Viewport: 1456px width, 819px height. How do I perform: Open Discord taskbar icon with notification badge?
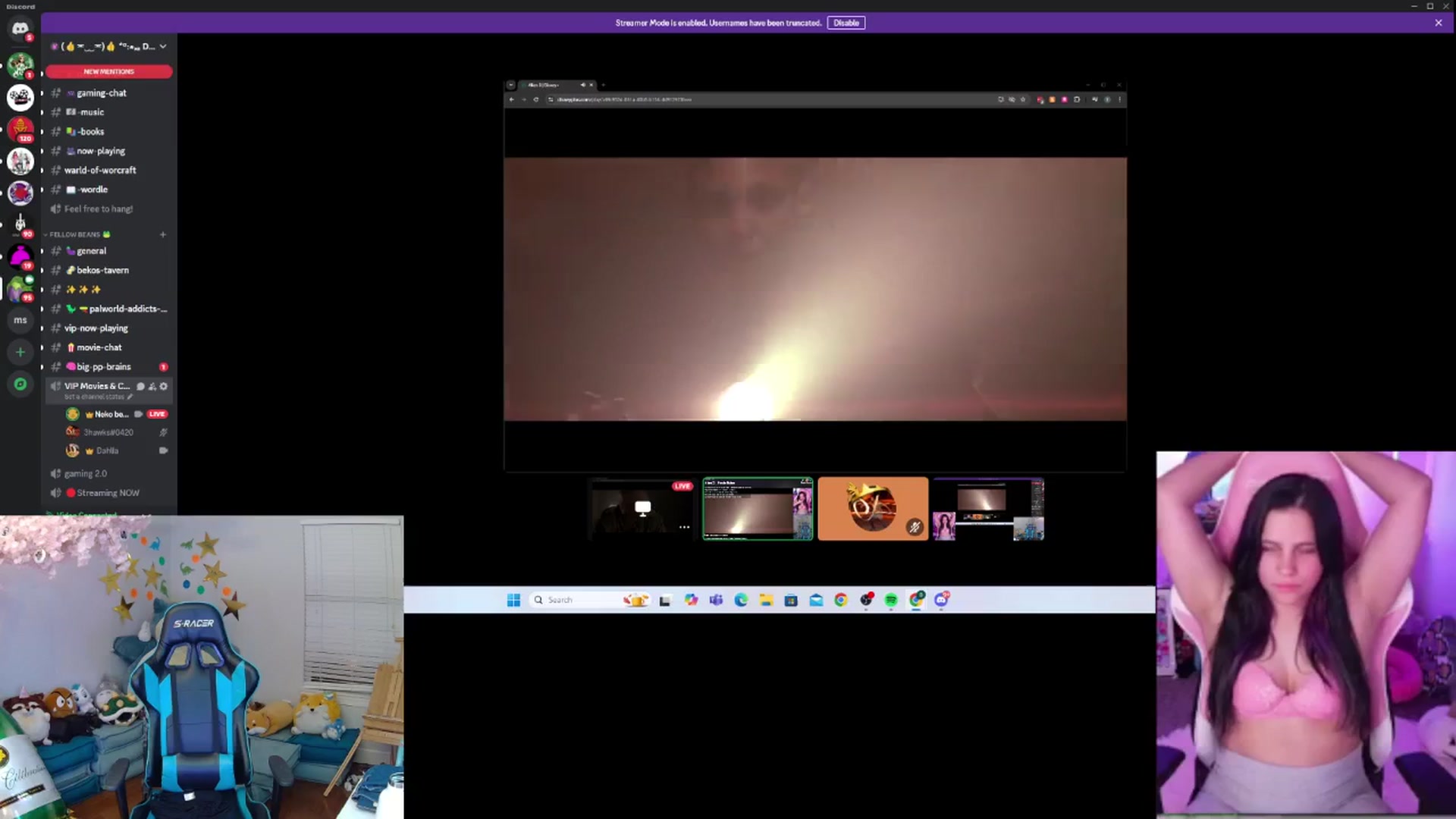click(941, 600)
